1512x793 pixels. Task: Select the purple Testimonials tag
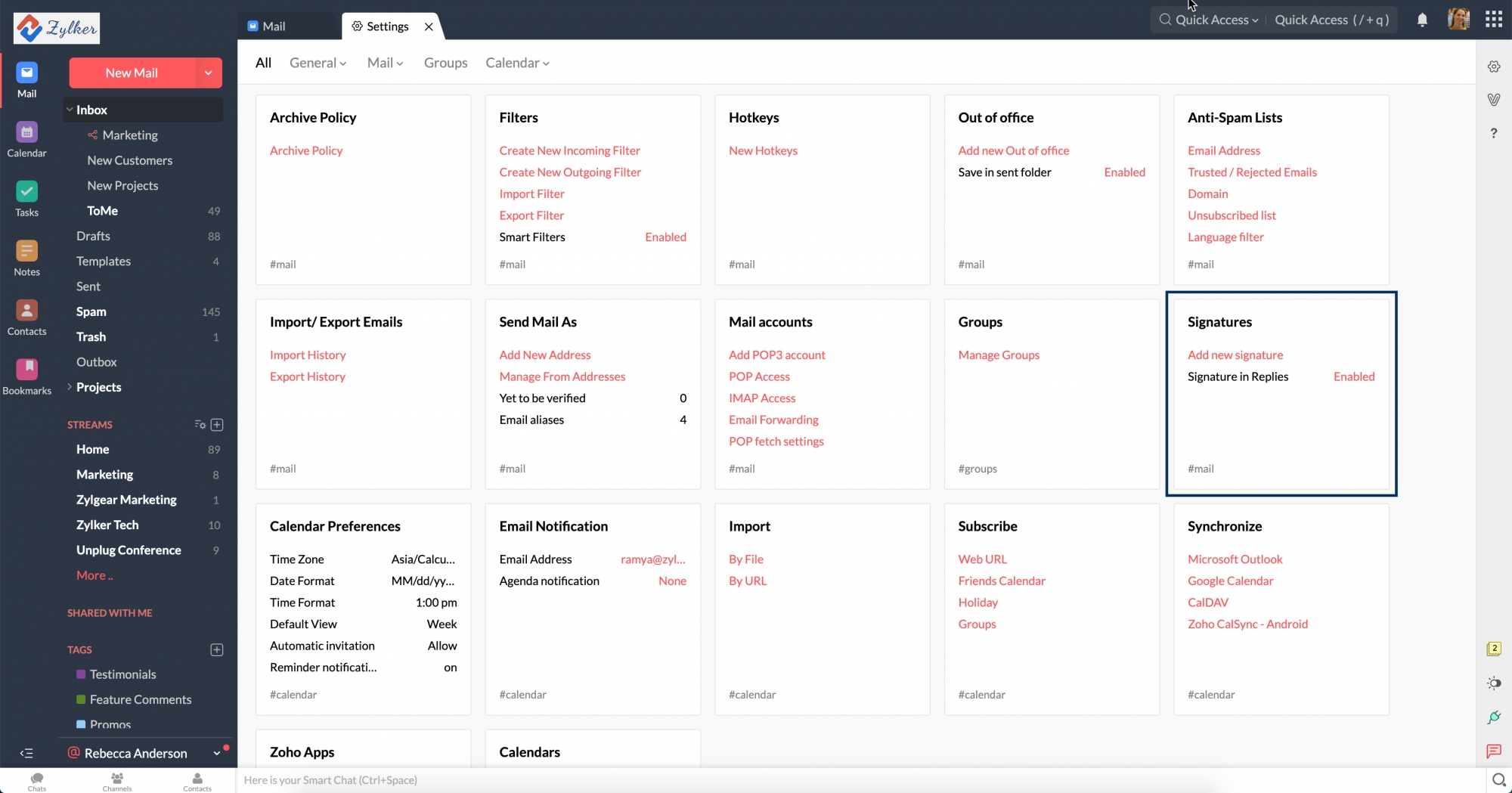coord(122,674)
